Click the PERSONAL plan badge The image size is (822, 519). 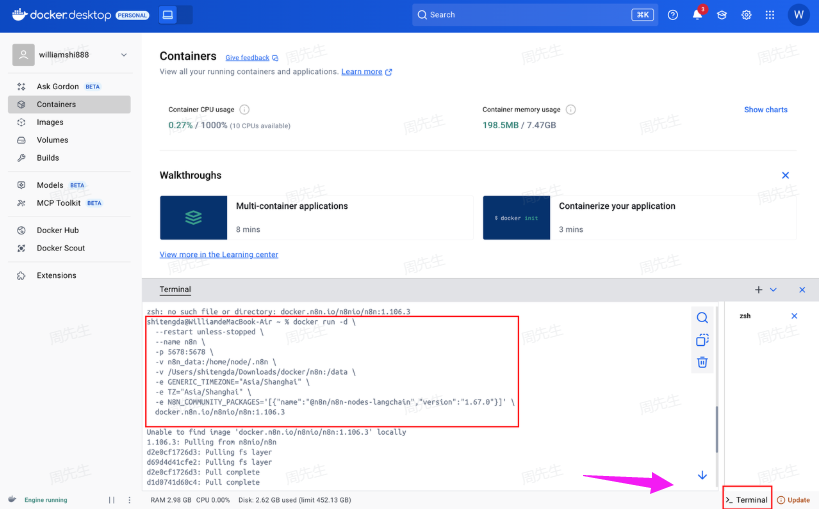pos(132,15)
